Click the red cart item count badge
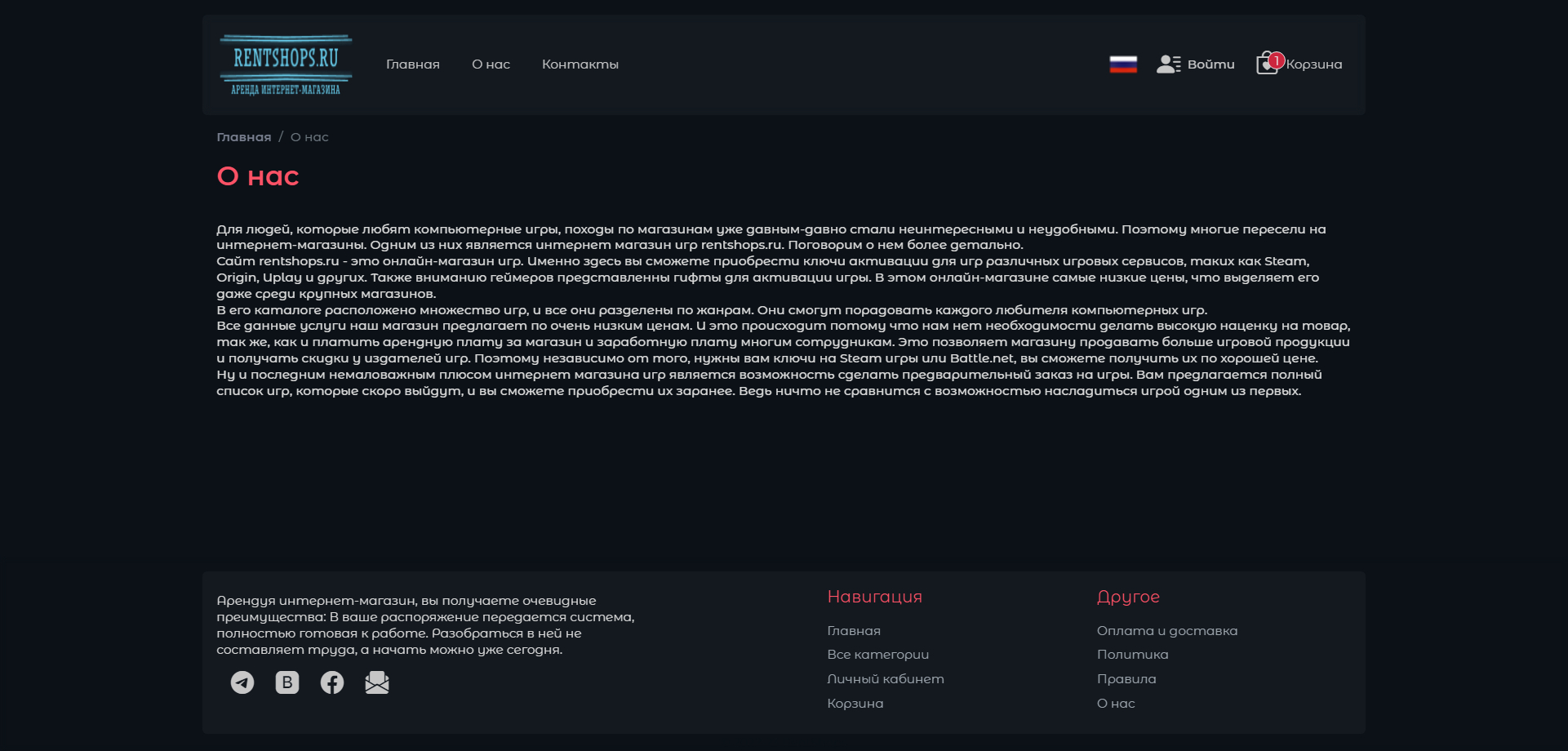 (1277, 60)
